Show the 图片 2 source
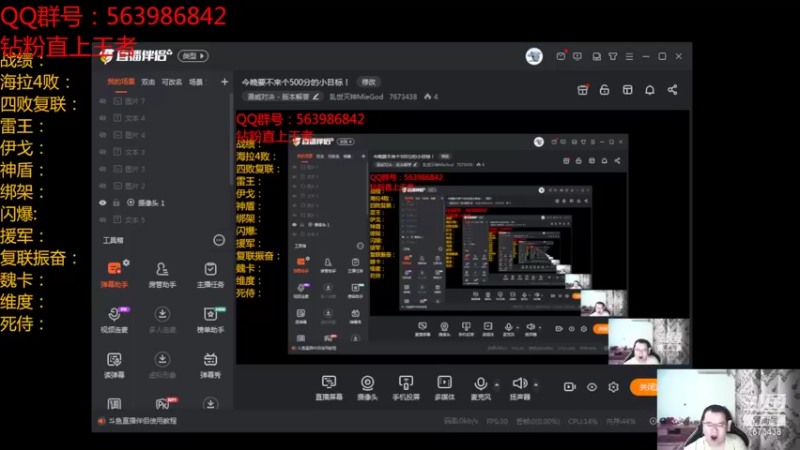The width and height of the screenshot is (800, 450). (x=103, y=186)
